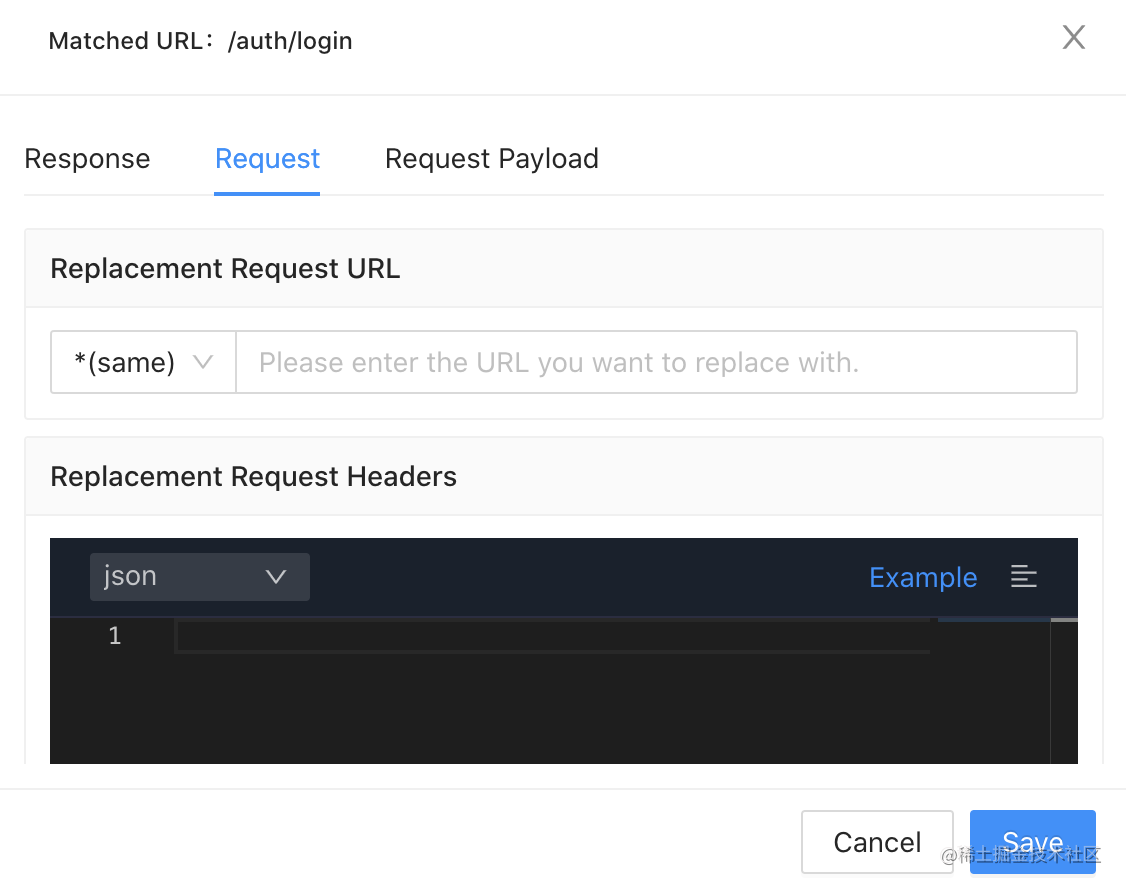The image size is (1126, 890).
Task: Click the editor's vertical scrollbar thumb
Action: pos(1064,620)
